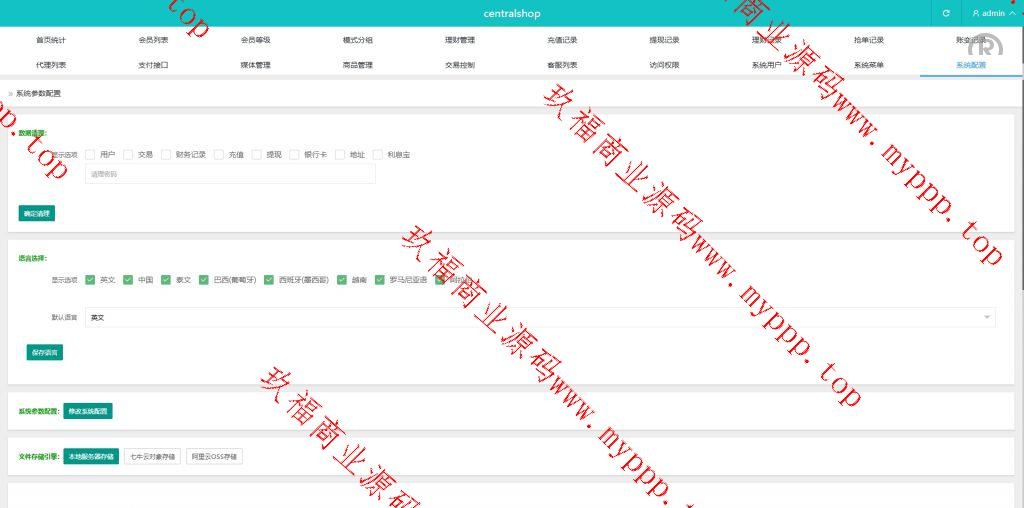Open the 商品管理 menu tab
1024x508 pixels.
[357, 65]
